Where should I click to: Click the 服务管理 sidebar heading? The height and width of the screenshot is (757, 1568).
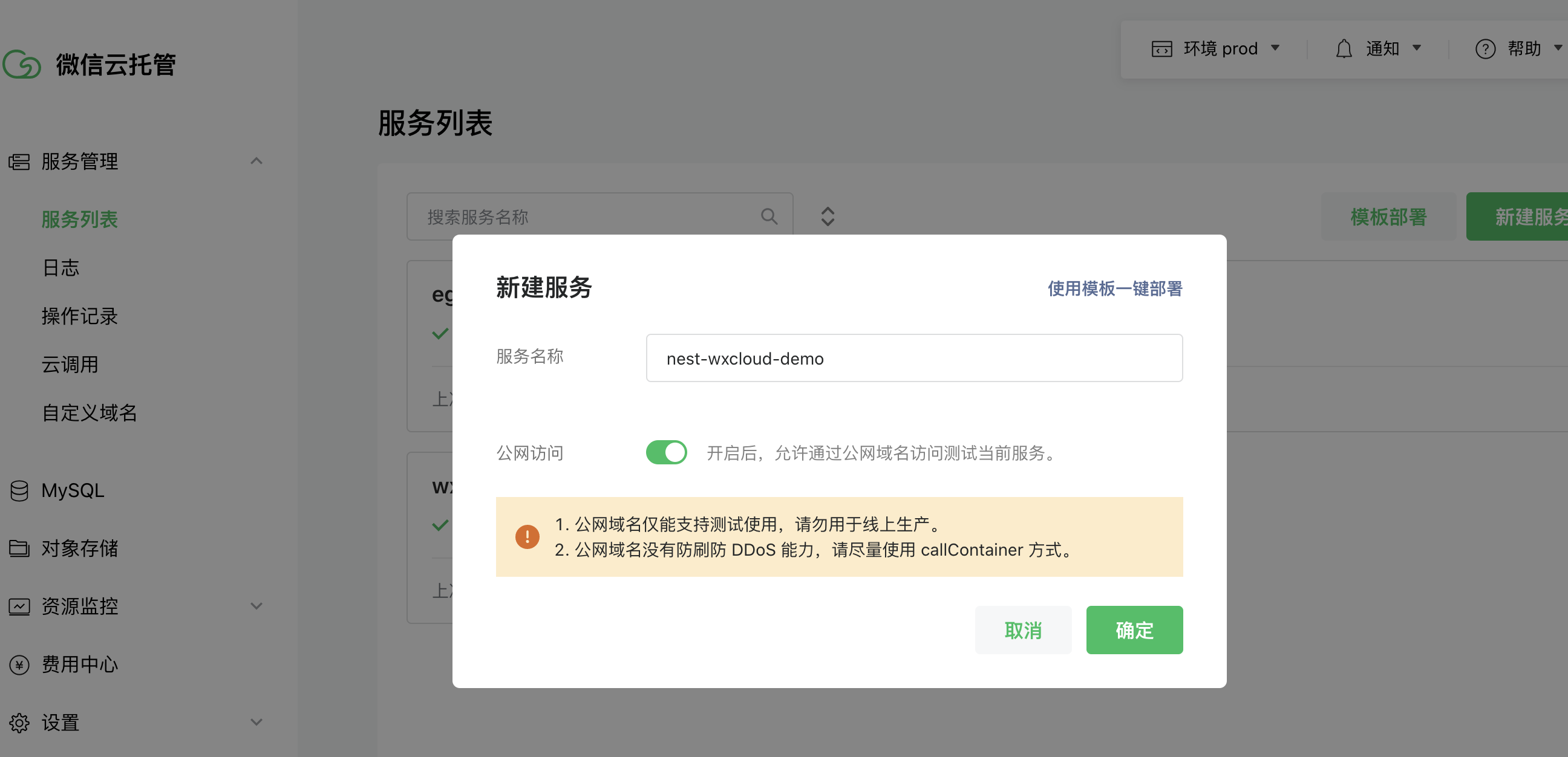[x=80, y=161]
